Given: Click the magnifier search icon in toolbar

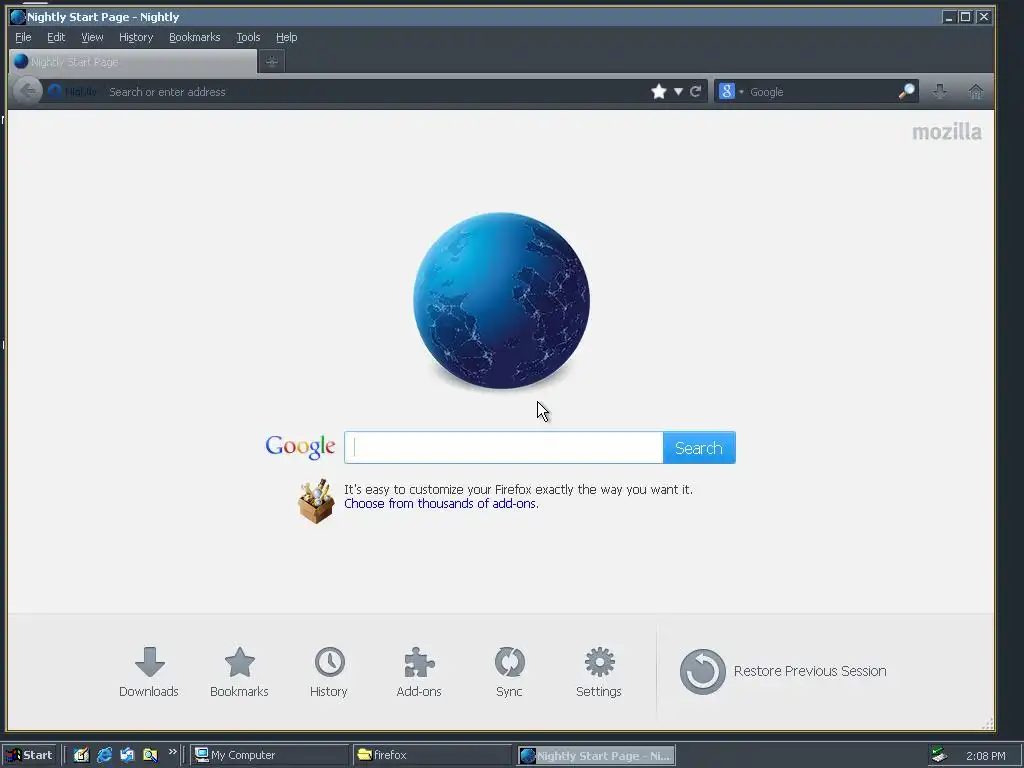Looking at the screenshot, I should (x=906, y=91).
